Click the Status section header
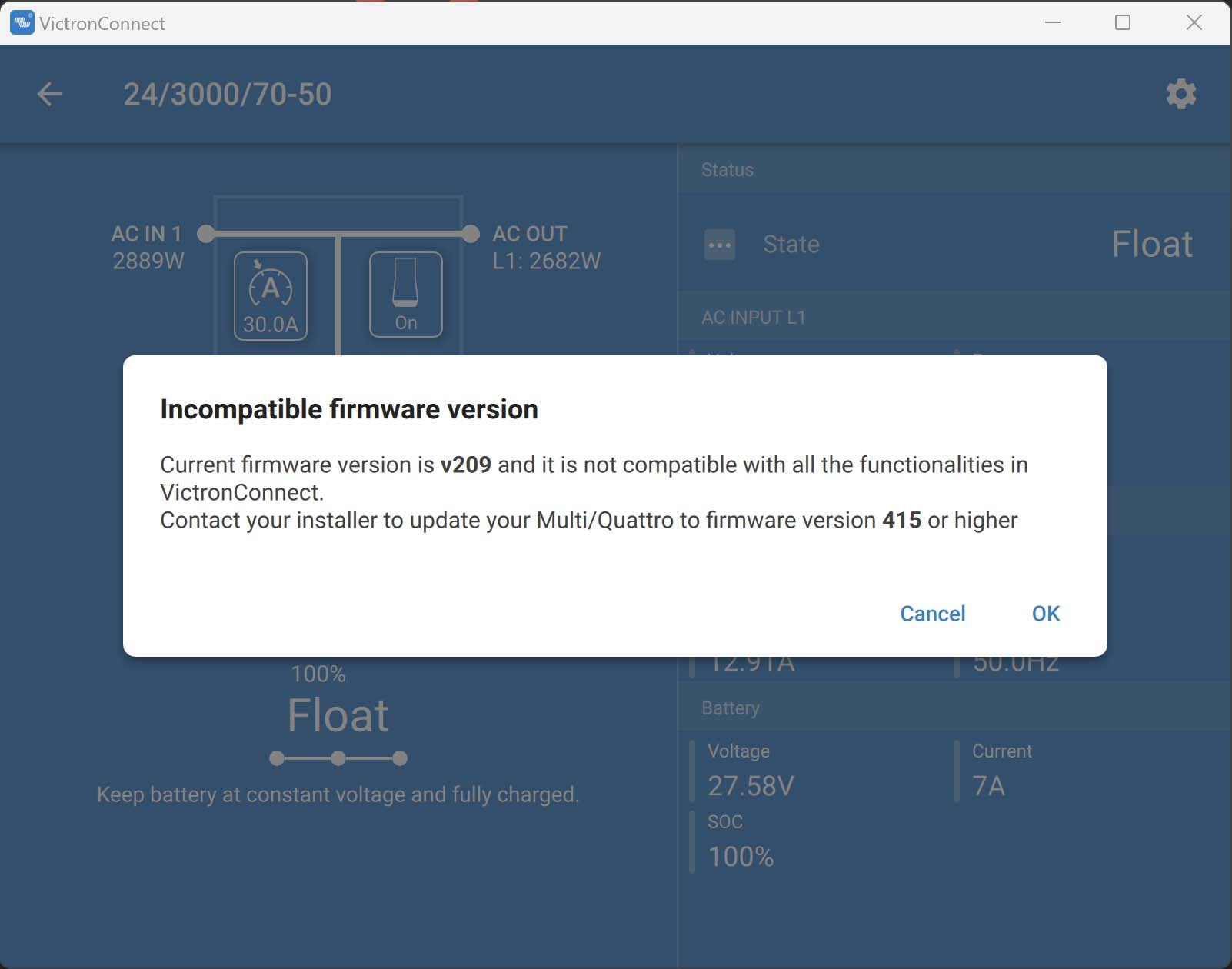1232x969 pixels. pyautogui.click(x=728, y=170)
